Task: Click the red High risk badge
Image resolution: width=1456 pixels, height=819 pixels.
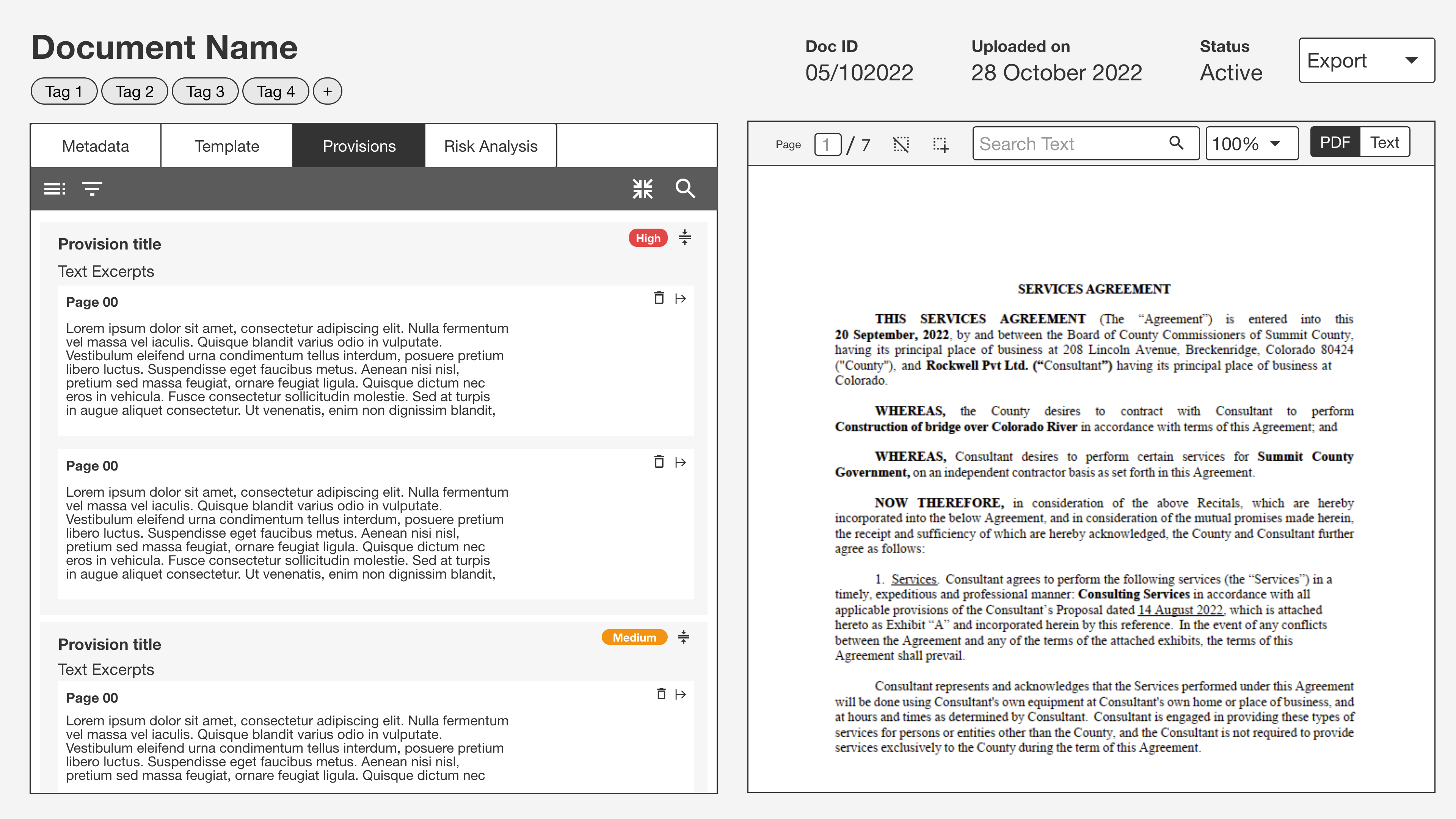Action: (648, 238)
